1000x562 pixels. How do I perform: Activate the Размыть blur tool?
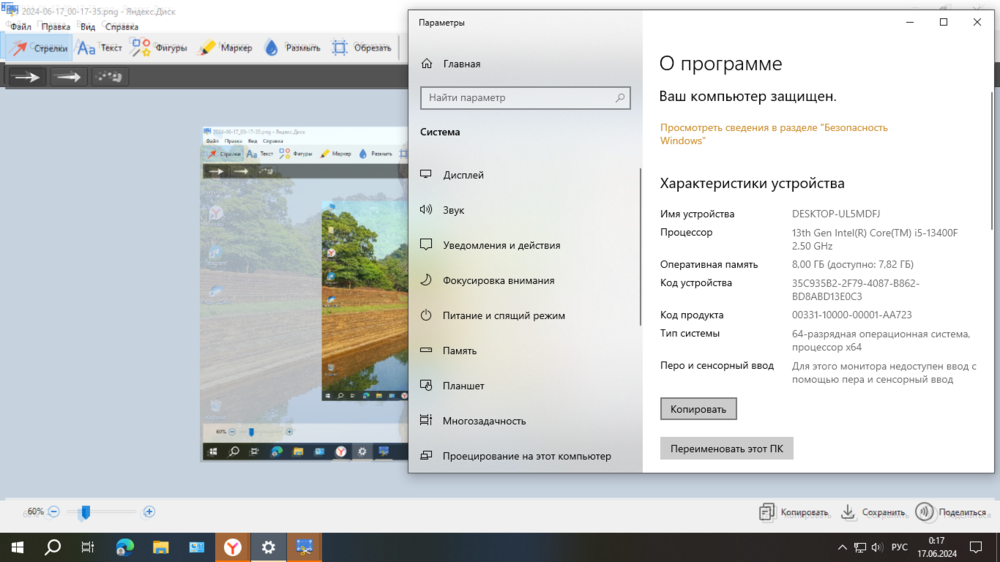click(292, 48)
